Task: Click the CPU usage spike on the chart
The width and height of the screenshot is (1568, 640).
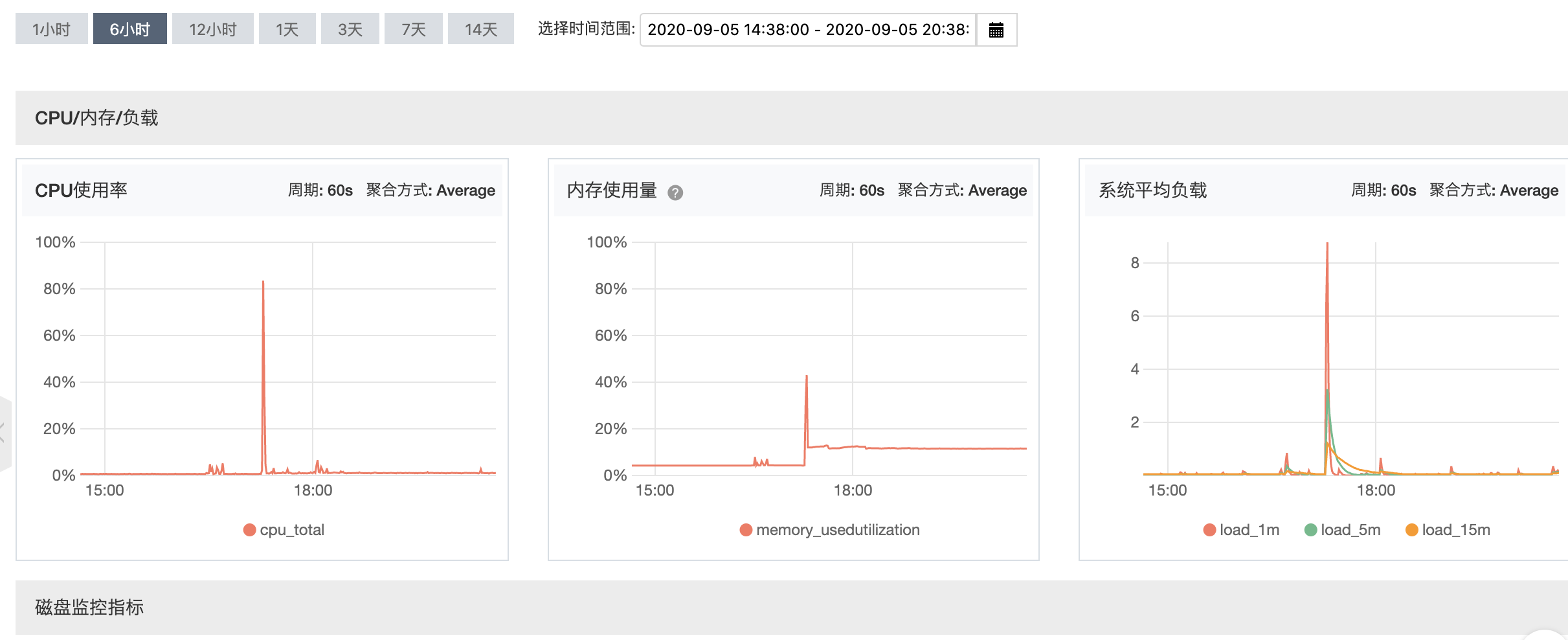Action: tap(263, 282)
